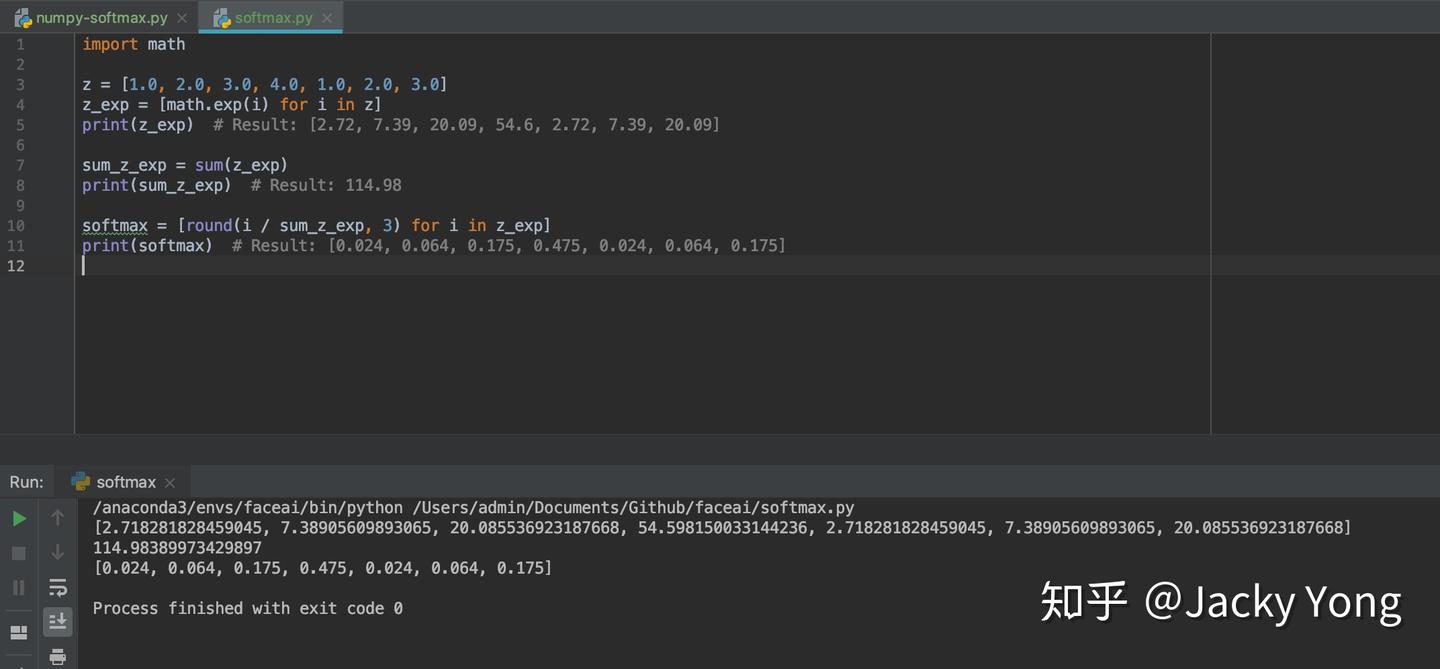Pause the console output

(x=19, y=588)
